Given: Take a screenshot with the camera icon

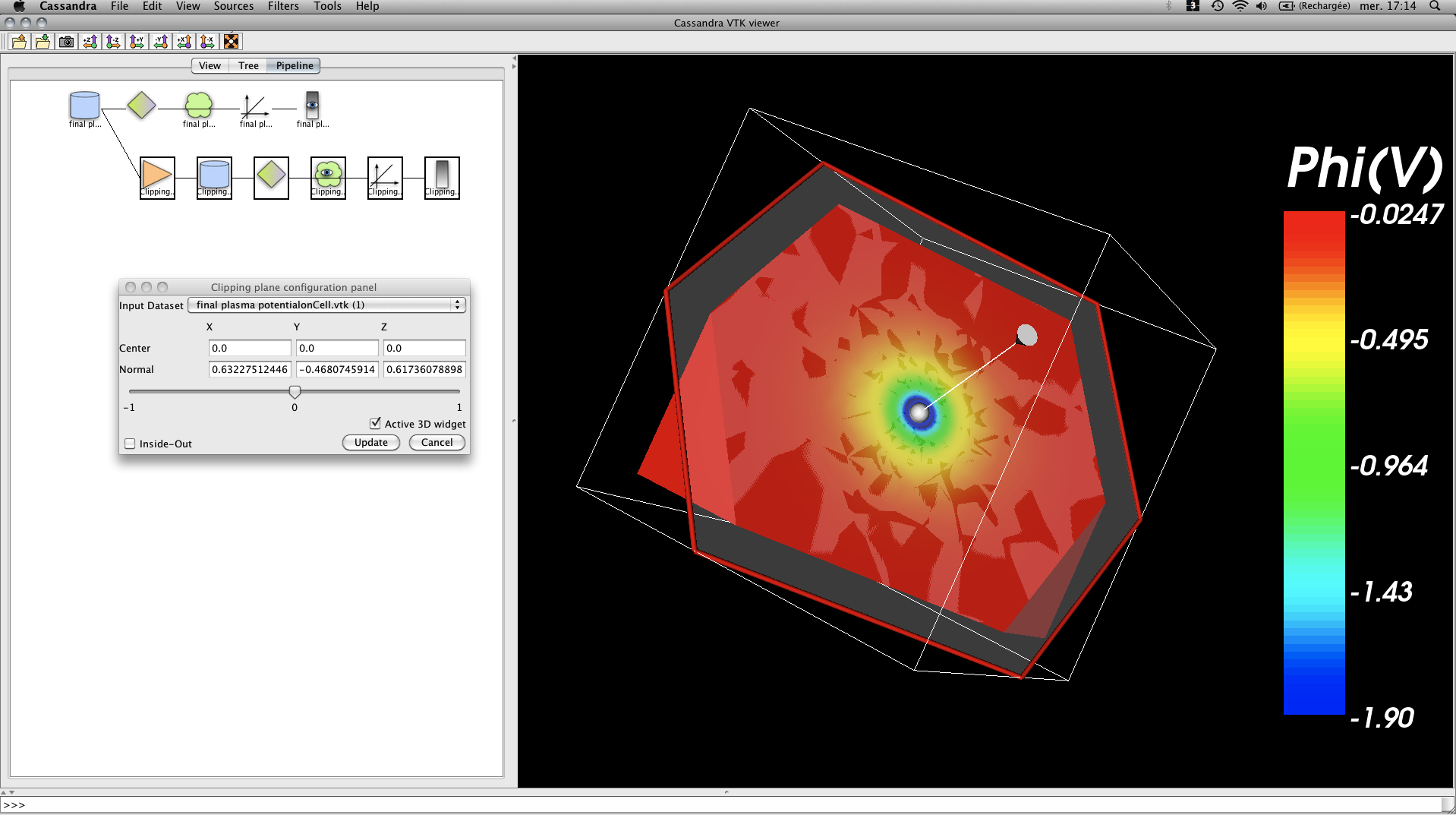Looking at the screenshot, I should (67, 42).
